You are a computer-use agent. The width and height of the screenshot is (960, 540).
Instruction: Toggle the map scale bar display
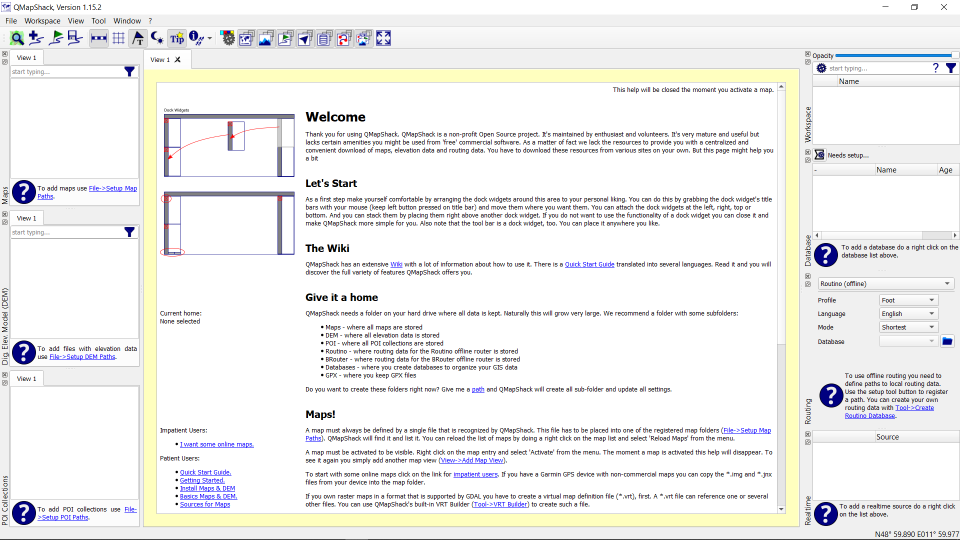(x=99, y=39)
